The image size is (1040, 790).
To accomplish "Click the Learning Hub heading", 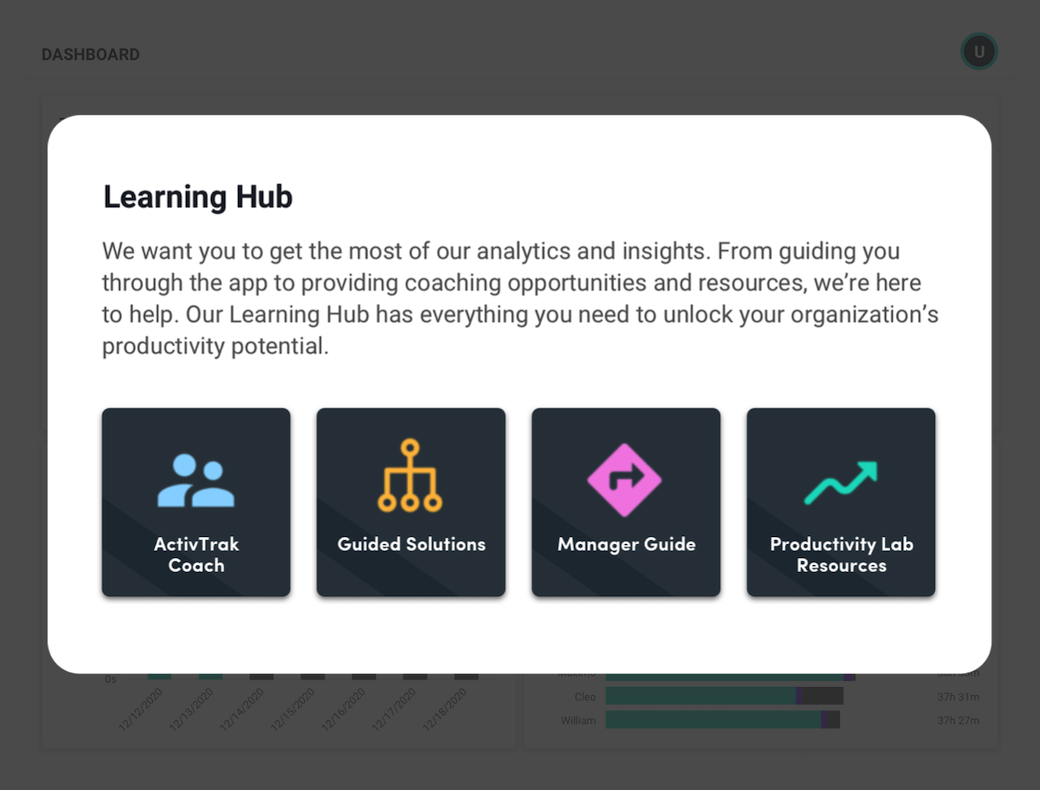I will [198, 197].
